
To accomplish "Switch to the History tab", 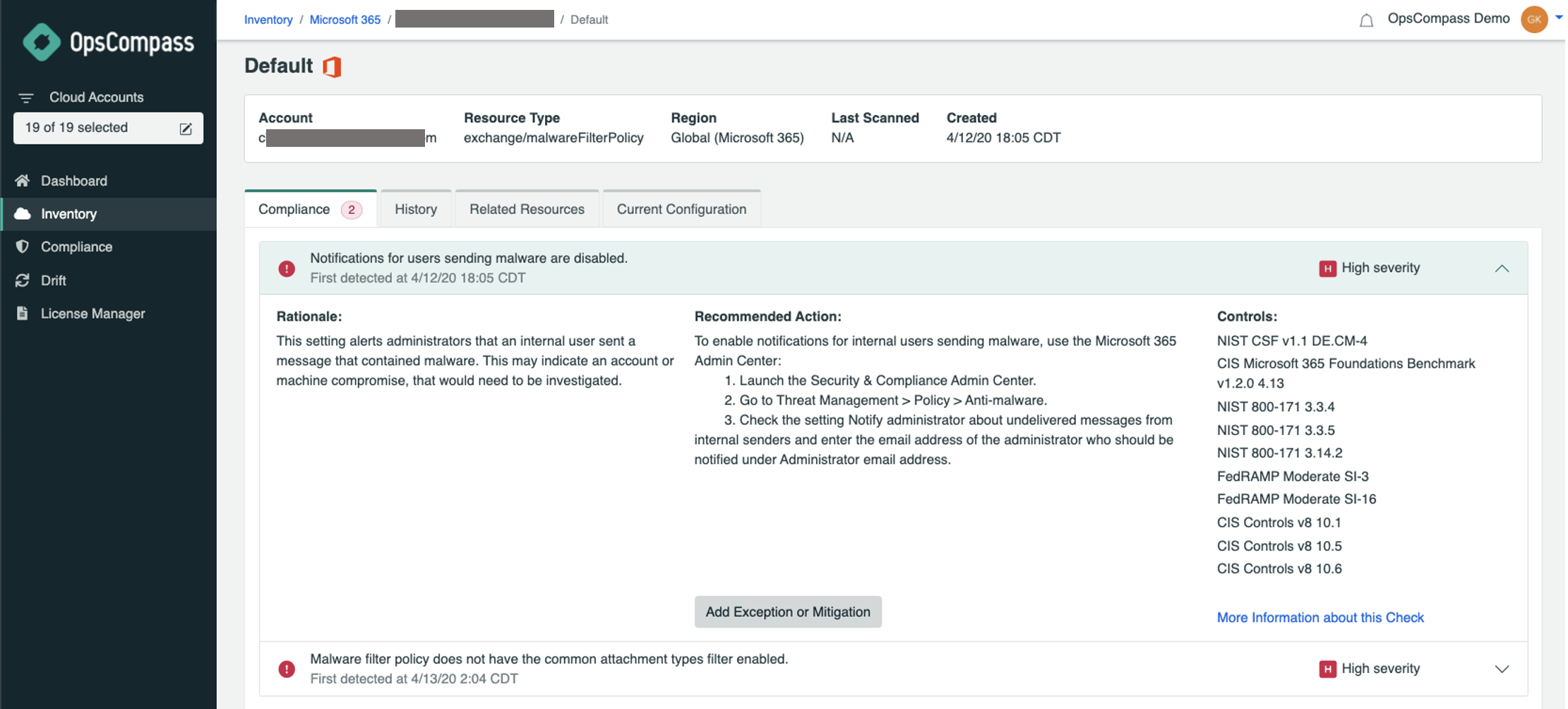I will click(x=416, y=209).
